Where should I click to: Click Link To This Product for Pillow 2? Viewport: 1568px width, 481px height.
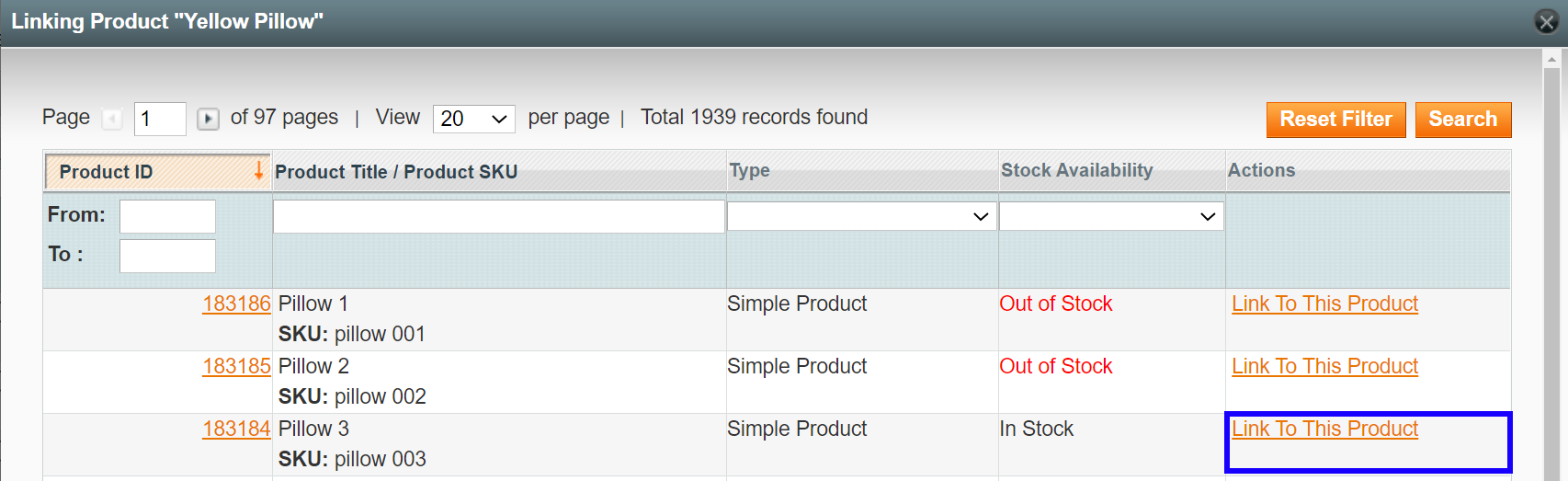pos(1324,366)
